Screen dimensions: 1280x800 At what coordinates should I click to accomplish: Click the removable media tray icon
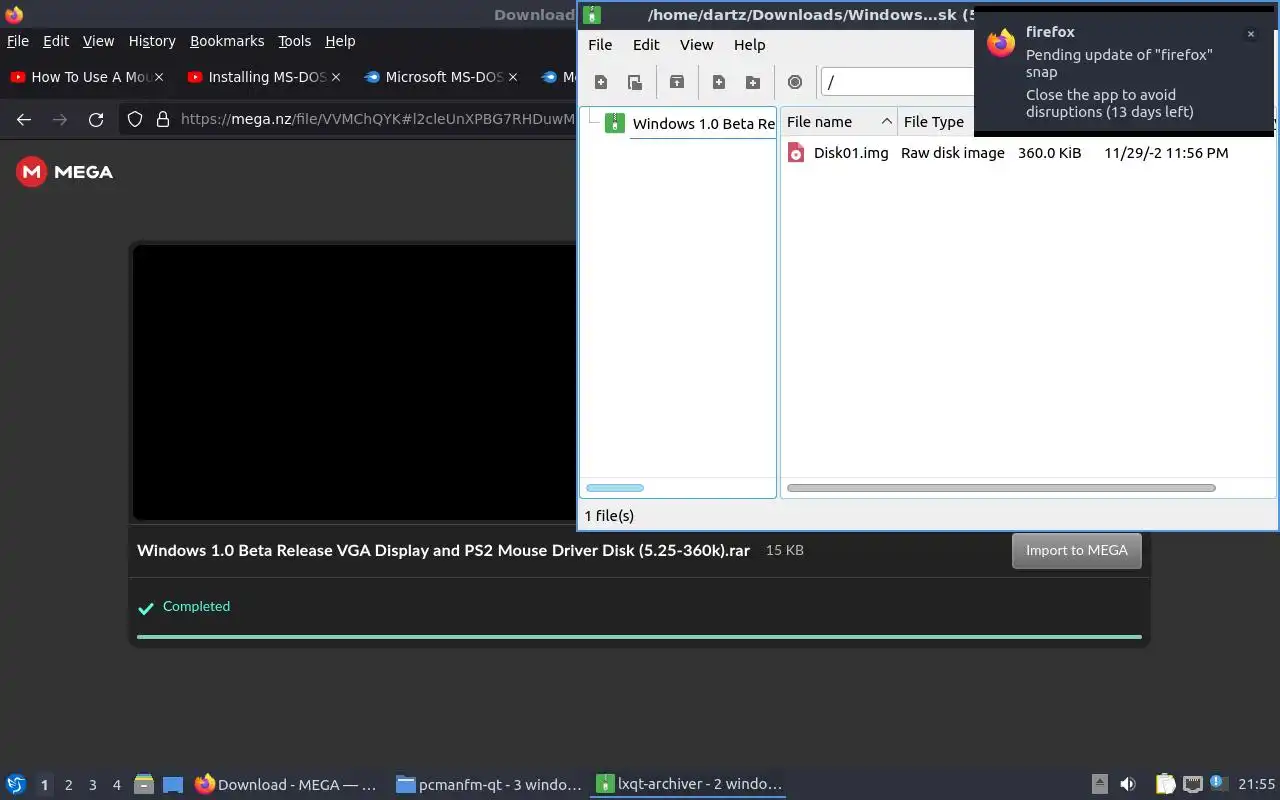[x=1099, y=784]
